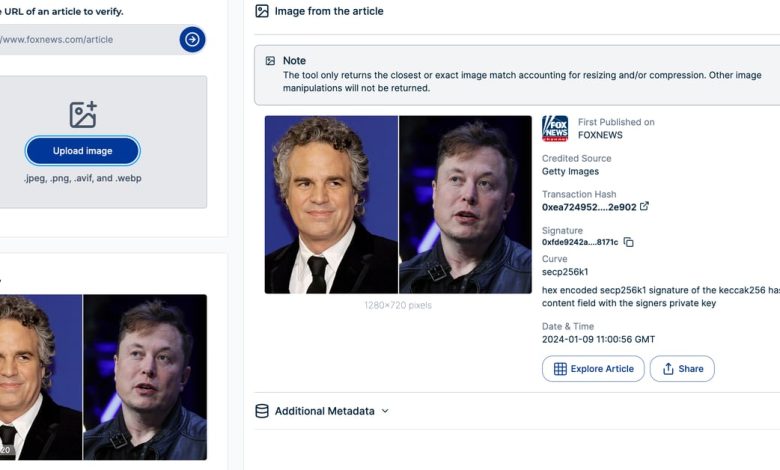
Task: Click the Explore Article button
Action: click(593, 369)
